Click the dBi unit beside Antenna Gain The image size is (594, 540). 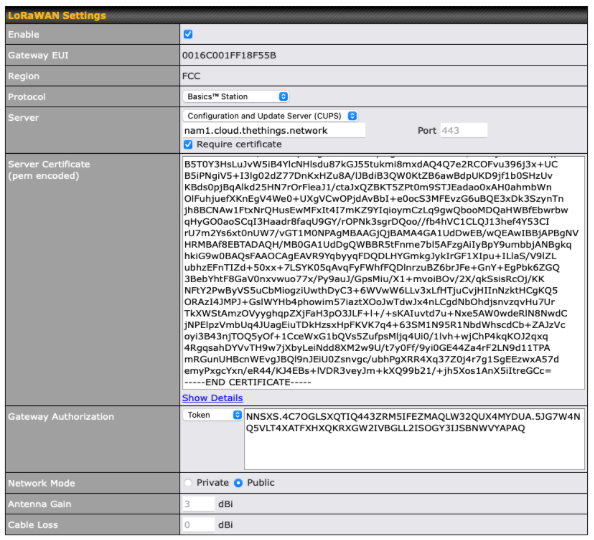pyautogui.click(x=225, y=504)
